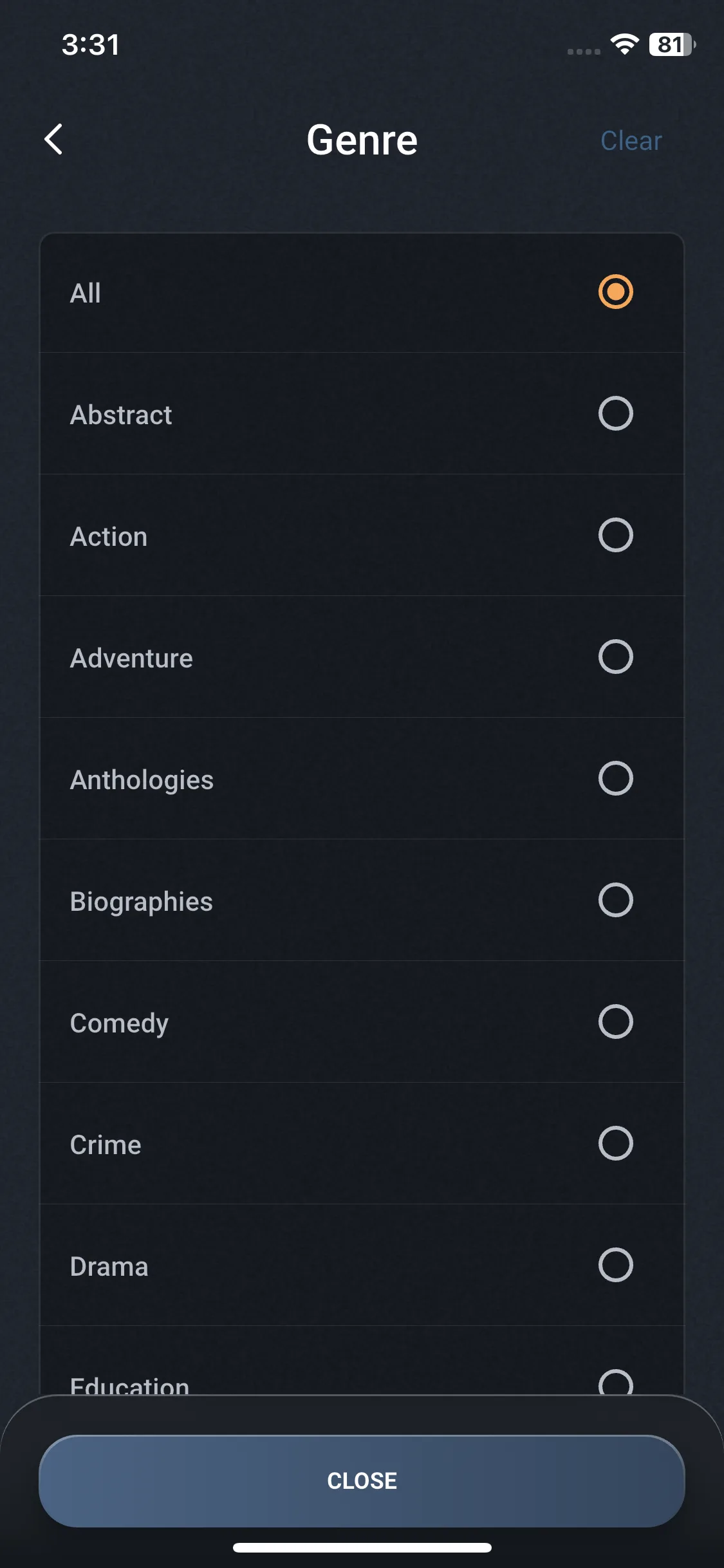
Task: Tap the Clear link
Action: [631, 141]
